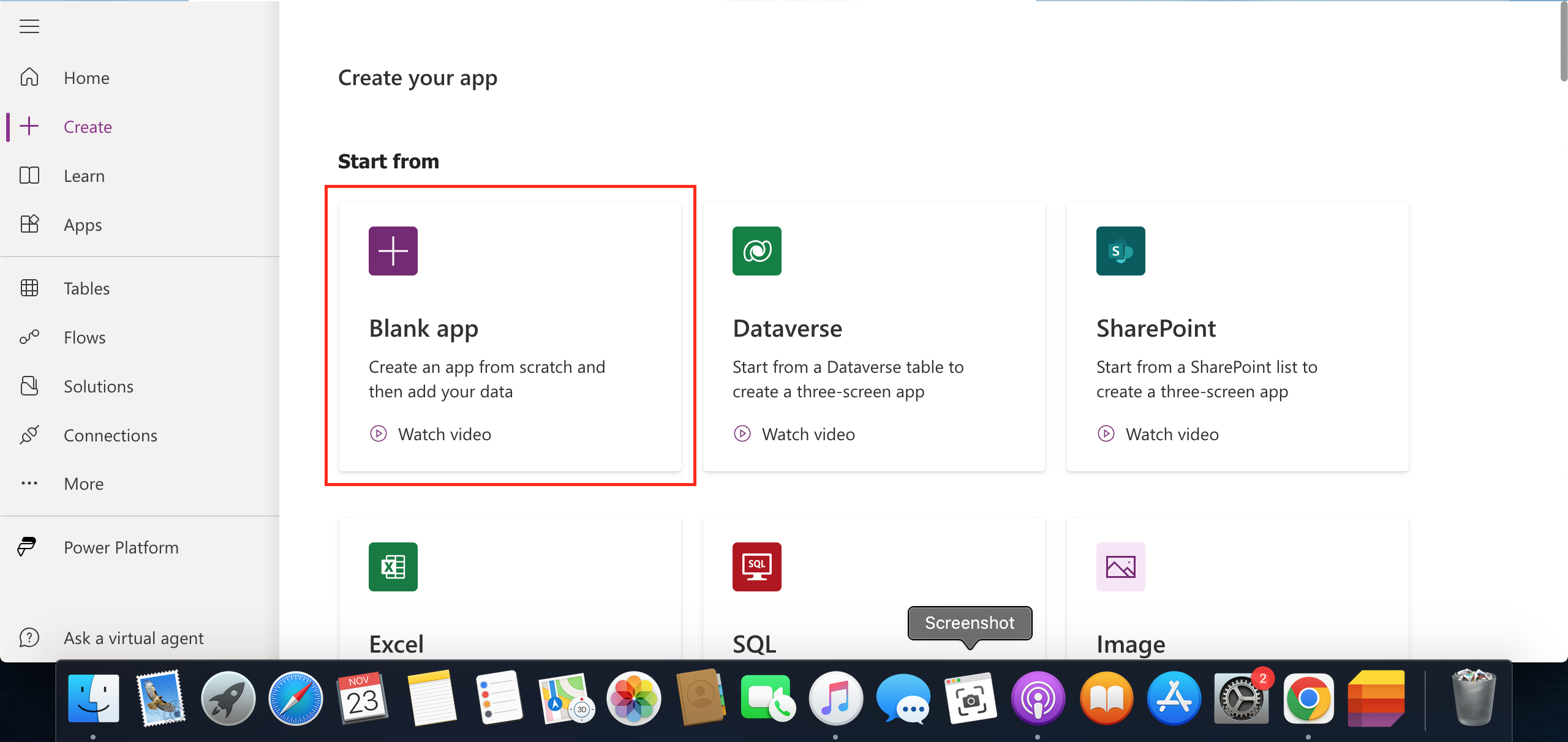Open the Connections plug icon
Screen dimensions: 1568x742
29,435
